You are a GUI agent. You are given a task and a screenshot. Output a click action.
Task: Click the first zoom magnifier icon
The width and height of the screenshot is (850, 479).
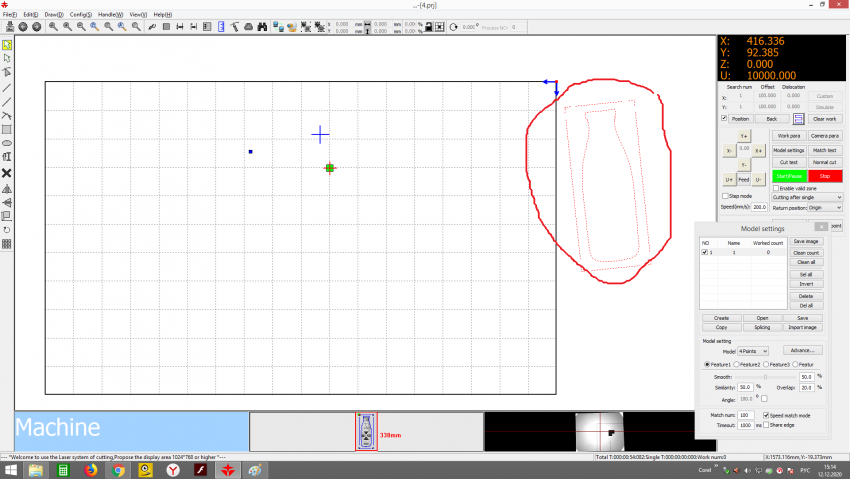tap(53, 26)
